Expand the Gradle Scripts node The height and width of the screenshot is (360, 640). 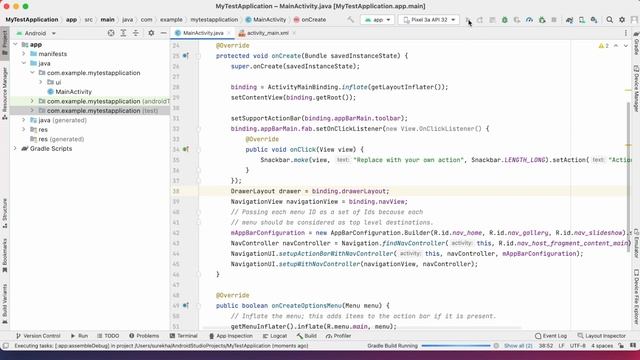coord(16,149)
